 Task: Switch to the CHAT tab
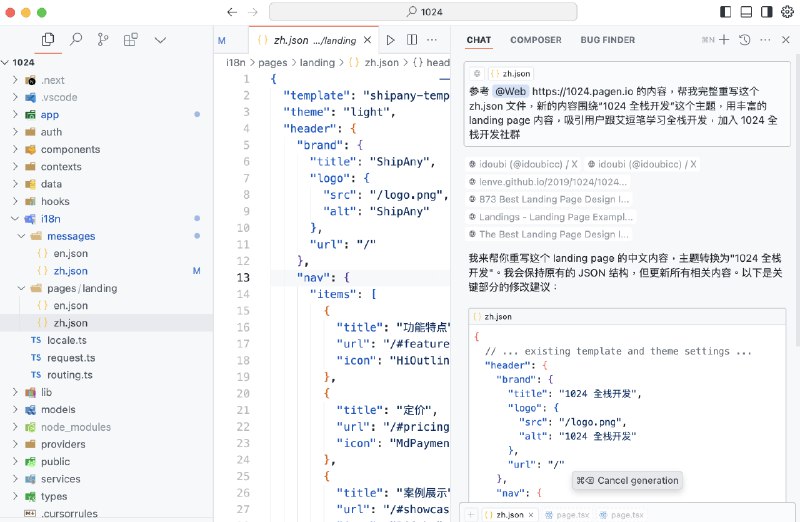[x=479, y=40]
